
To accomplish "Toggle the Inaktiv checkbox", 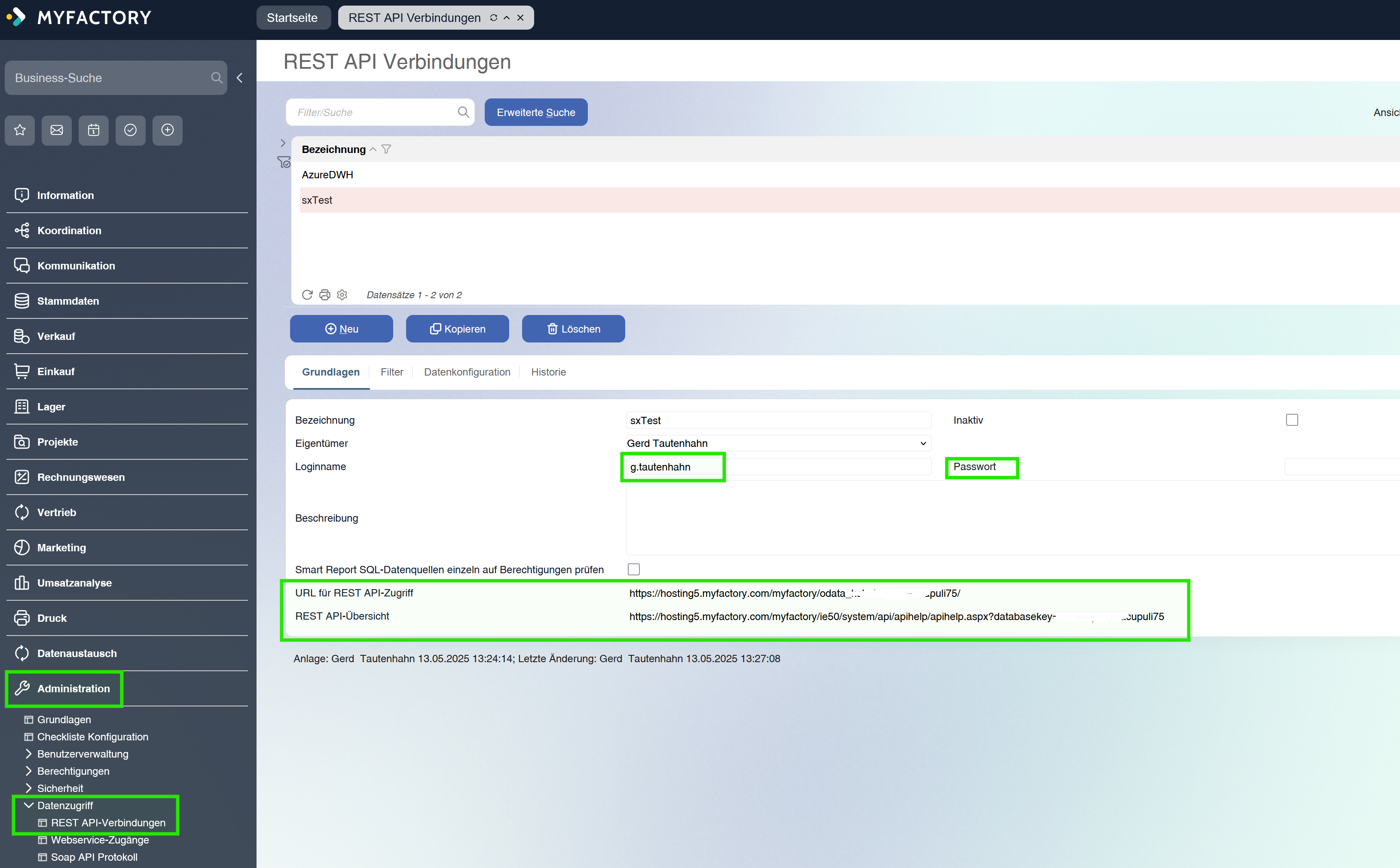I will coord(1292,420).
